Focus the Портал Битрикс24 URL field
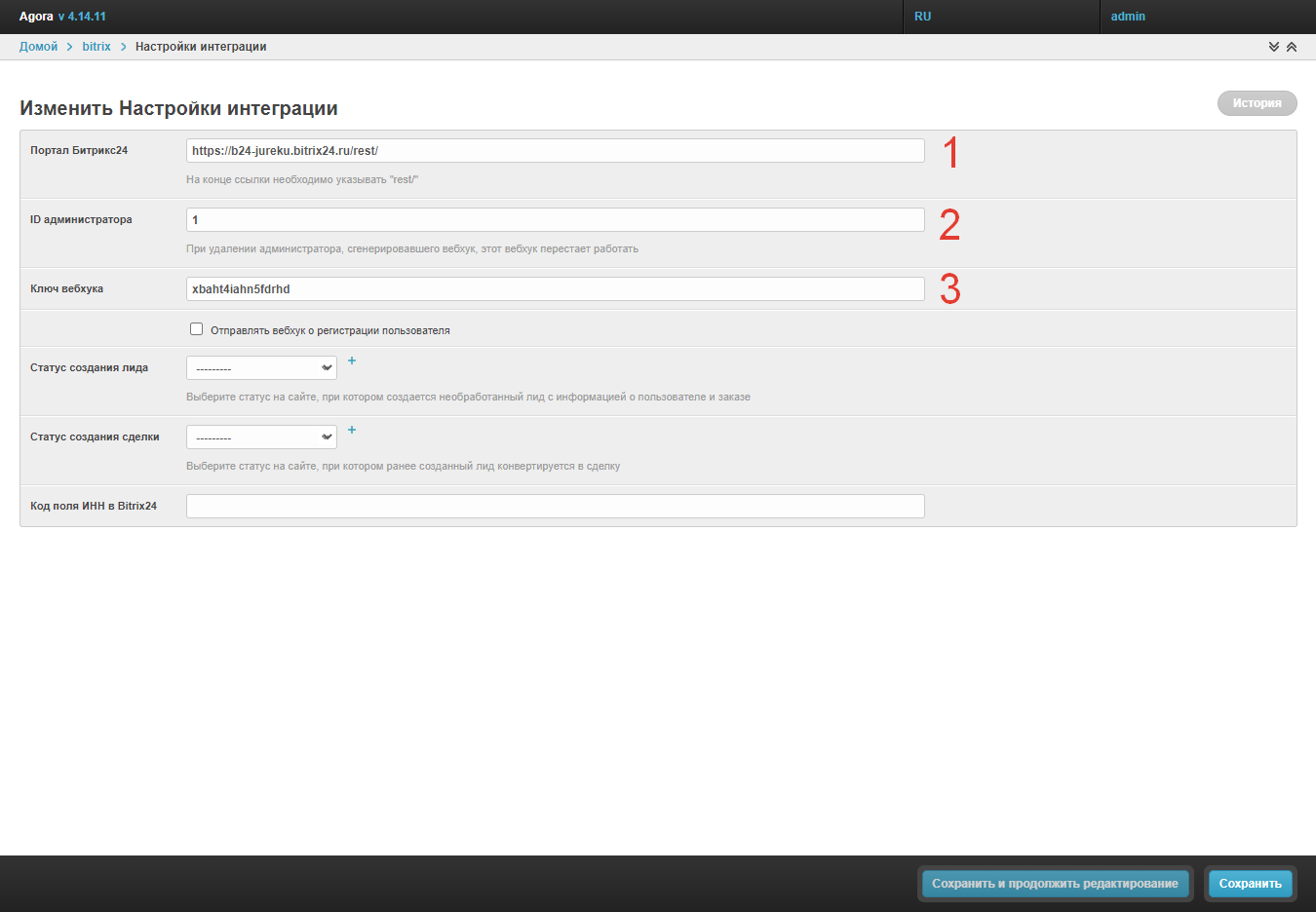This screenshot has width=1316, height=912. pyautogui.click(x=555, y=151)
